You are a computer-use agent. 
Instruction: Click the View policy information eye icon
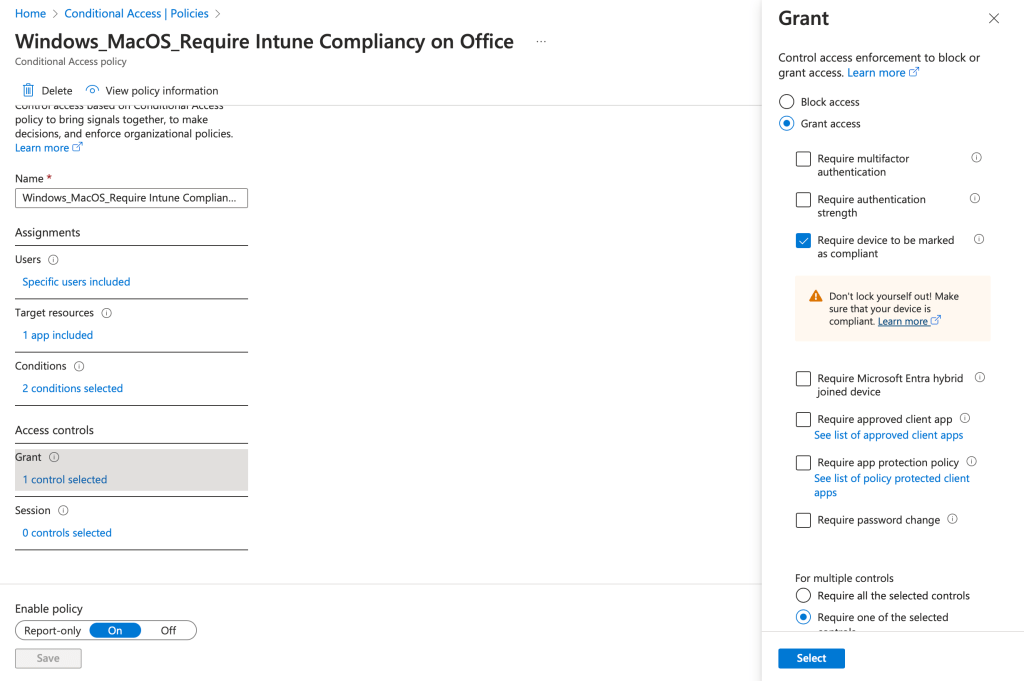(x=93, y=90)
